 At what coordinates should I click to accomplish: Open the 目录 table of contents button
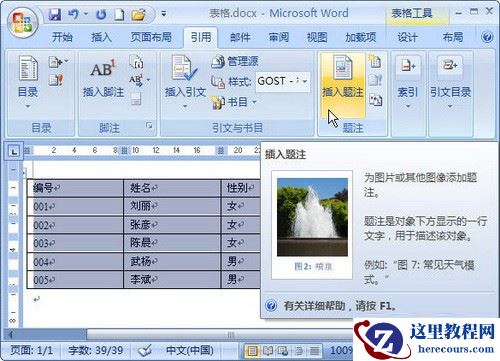[x=28, y=82]
